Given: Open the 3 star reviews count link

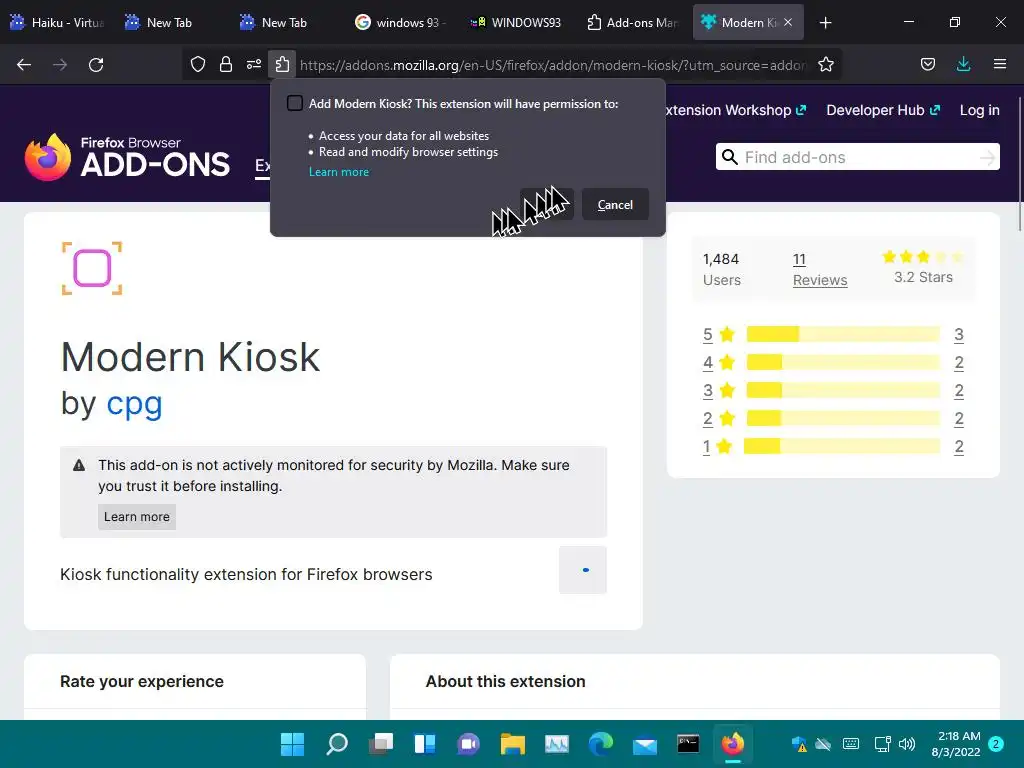Looking at the screenshot, I should [959, 391].
